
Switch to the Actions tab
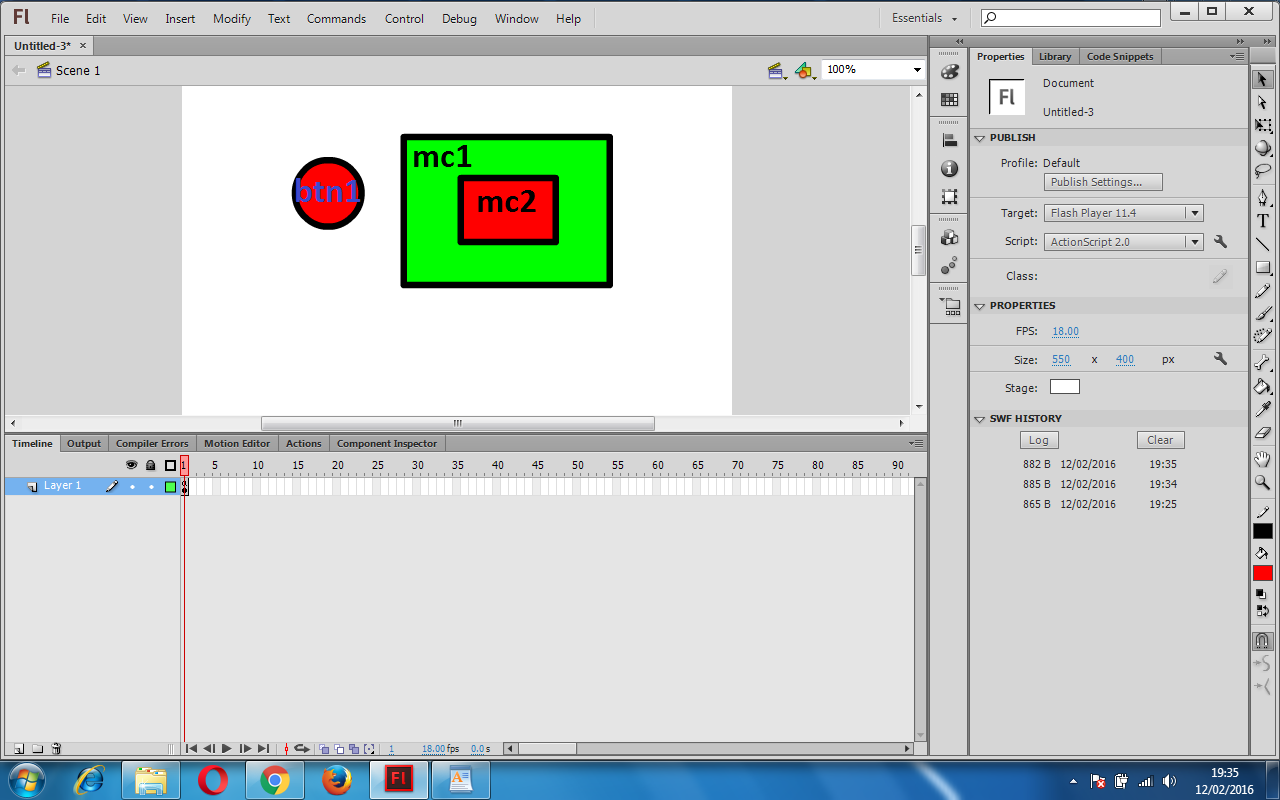click(303, 443)
